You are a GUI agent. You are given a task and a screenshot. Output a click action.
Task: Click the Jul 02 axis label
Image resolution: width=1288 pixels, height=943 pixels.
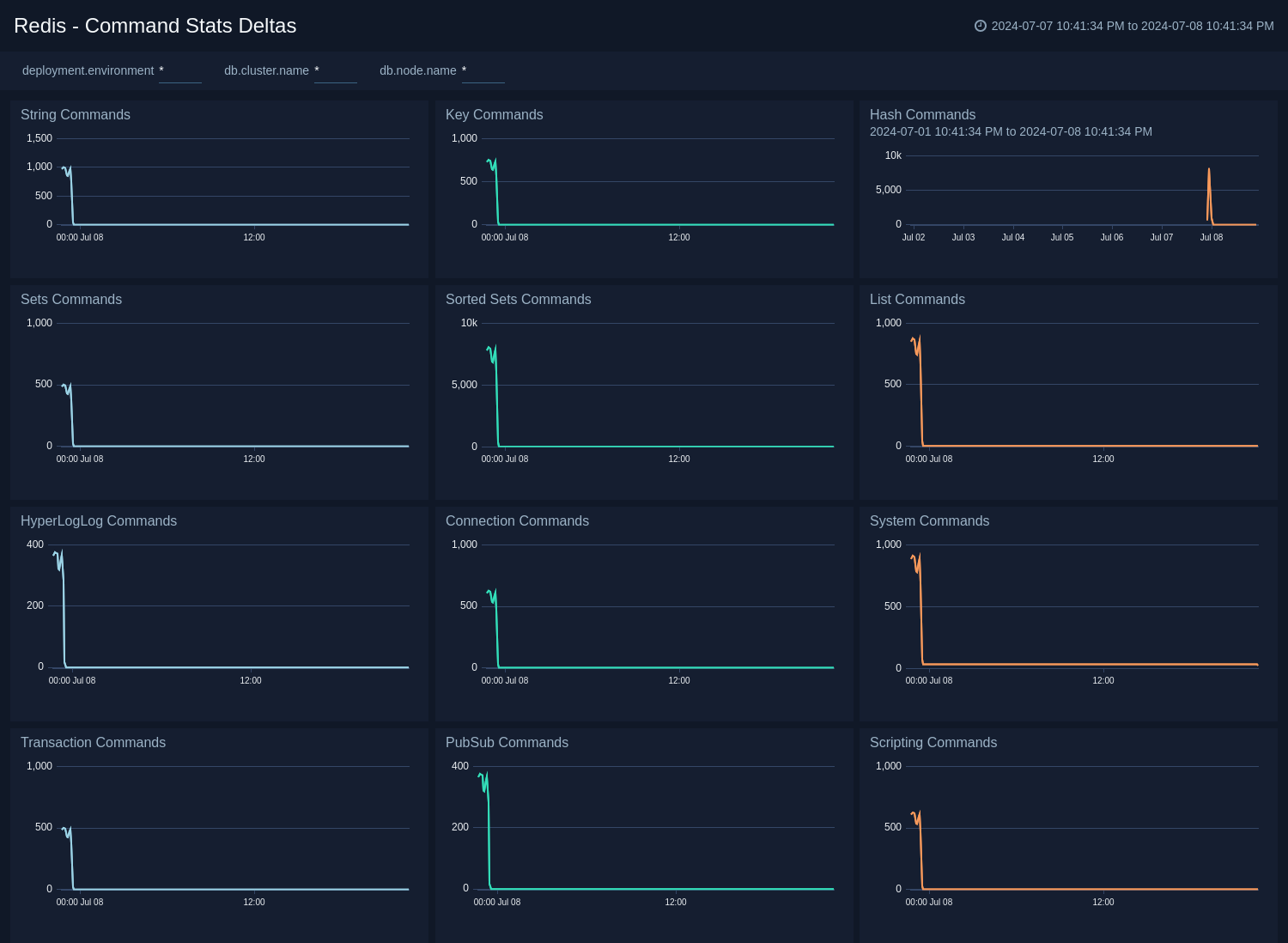tap(914, 237)
